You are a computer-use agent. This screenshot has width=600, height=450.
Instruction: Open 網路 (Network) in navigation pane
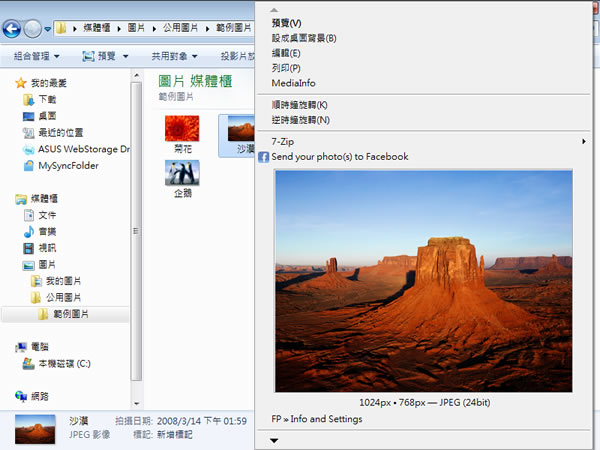tap(40, 396)
